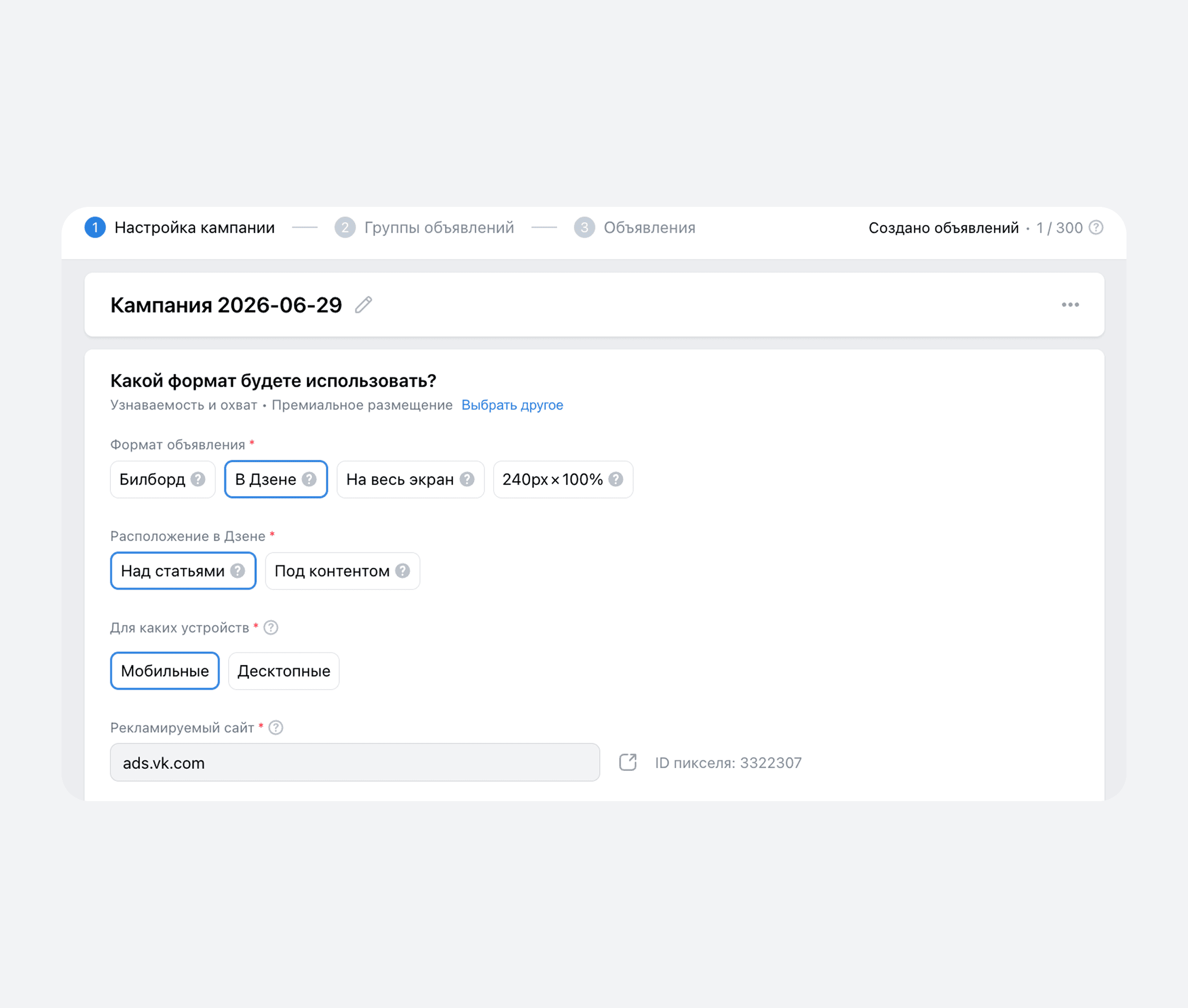This screenshot has width=1188, height=1008.
Task: Click the ID пикселя: 3322307 text
Action: 728,762
